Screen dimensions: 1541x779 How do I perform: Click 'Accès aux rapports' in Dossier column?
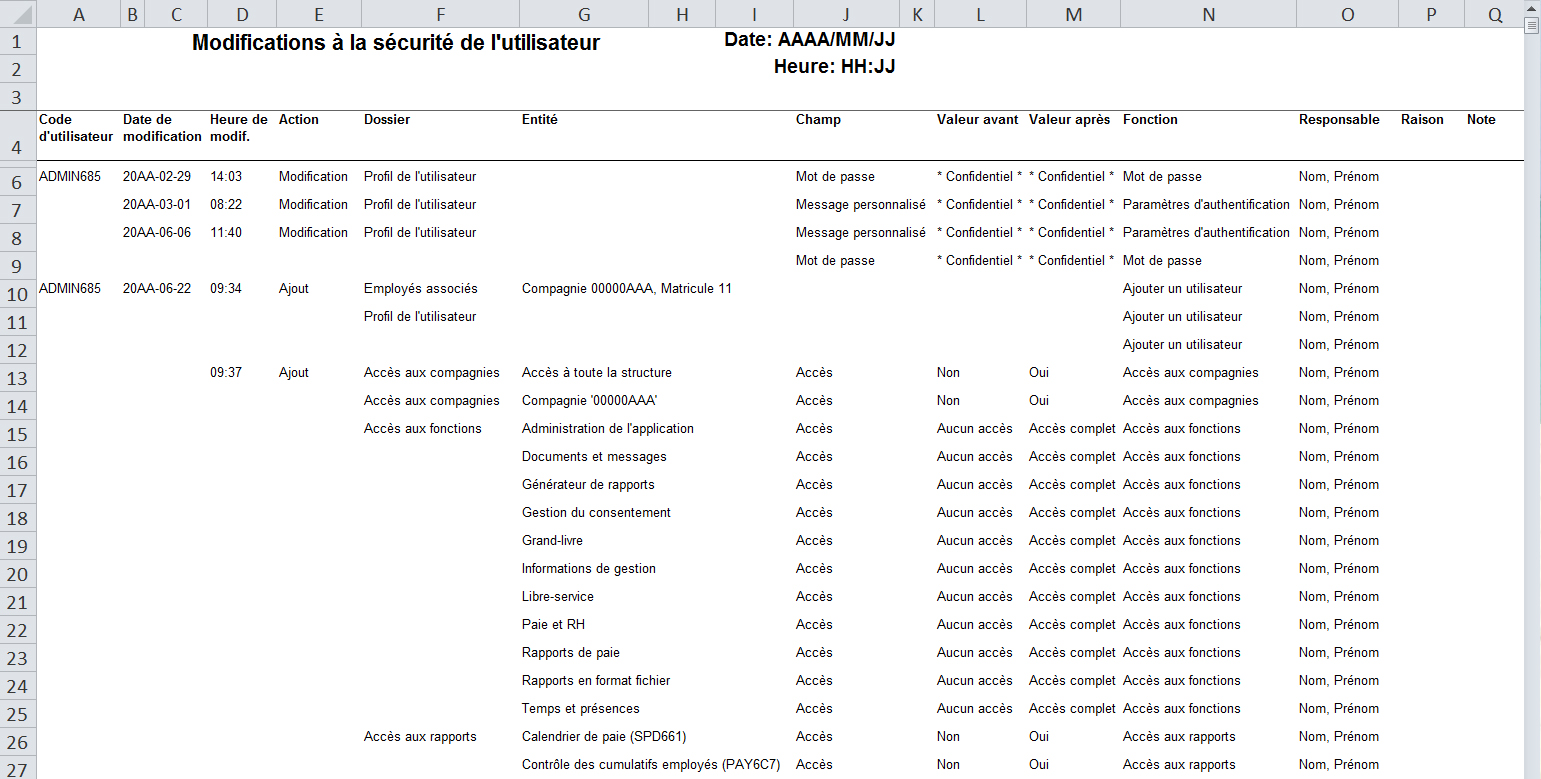point(420,737)
